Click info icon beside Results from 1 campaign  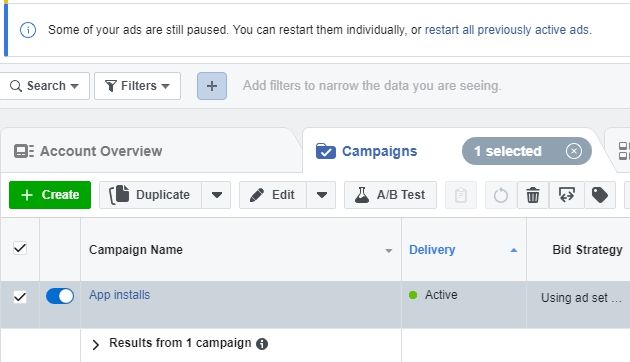(262, 344)
